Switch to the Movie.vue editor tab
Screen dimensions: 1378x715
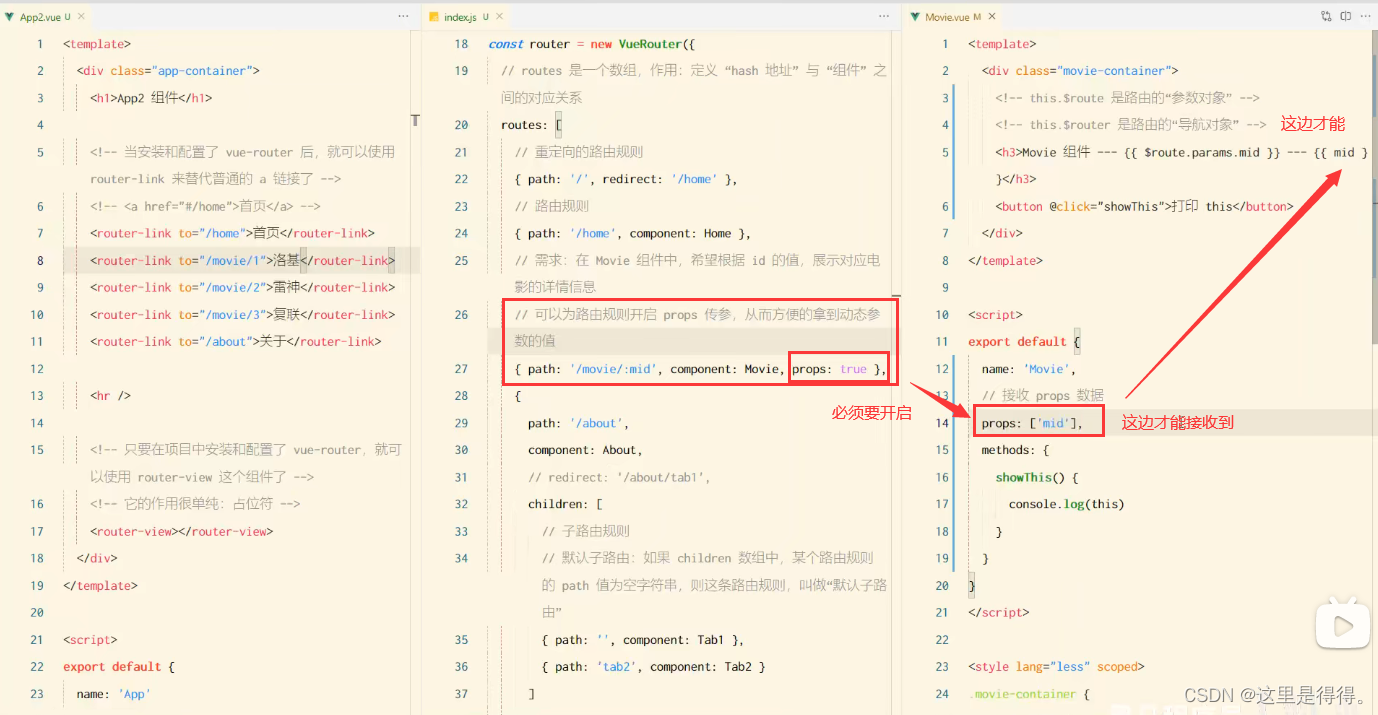[x=953, y=17]
